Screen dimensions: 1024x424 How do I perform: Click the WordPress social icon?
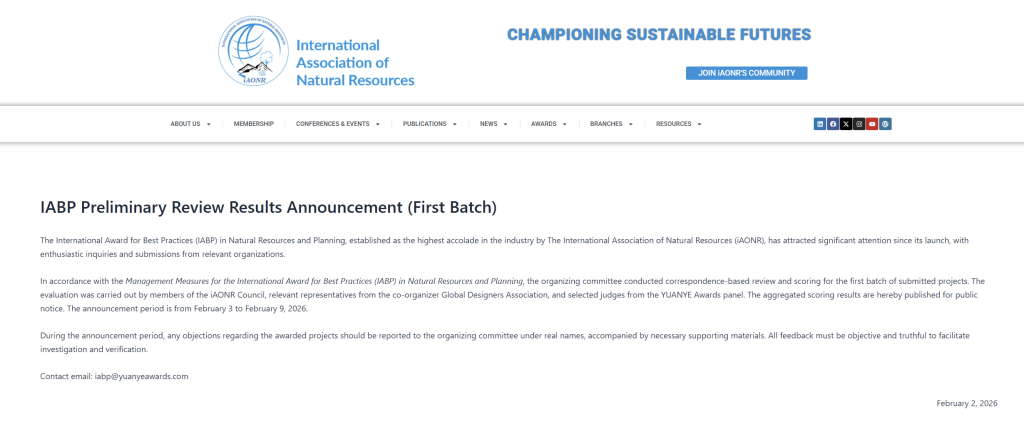click(x=885, y=124)
